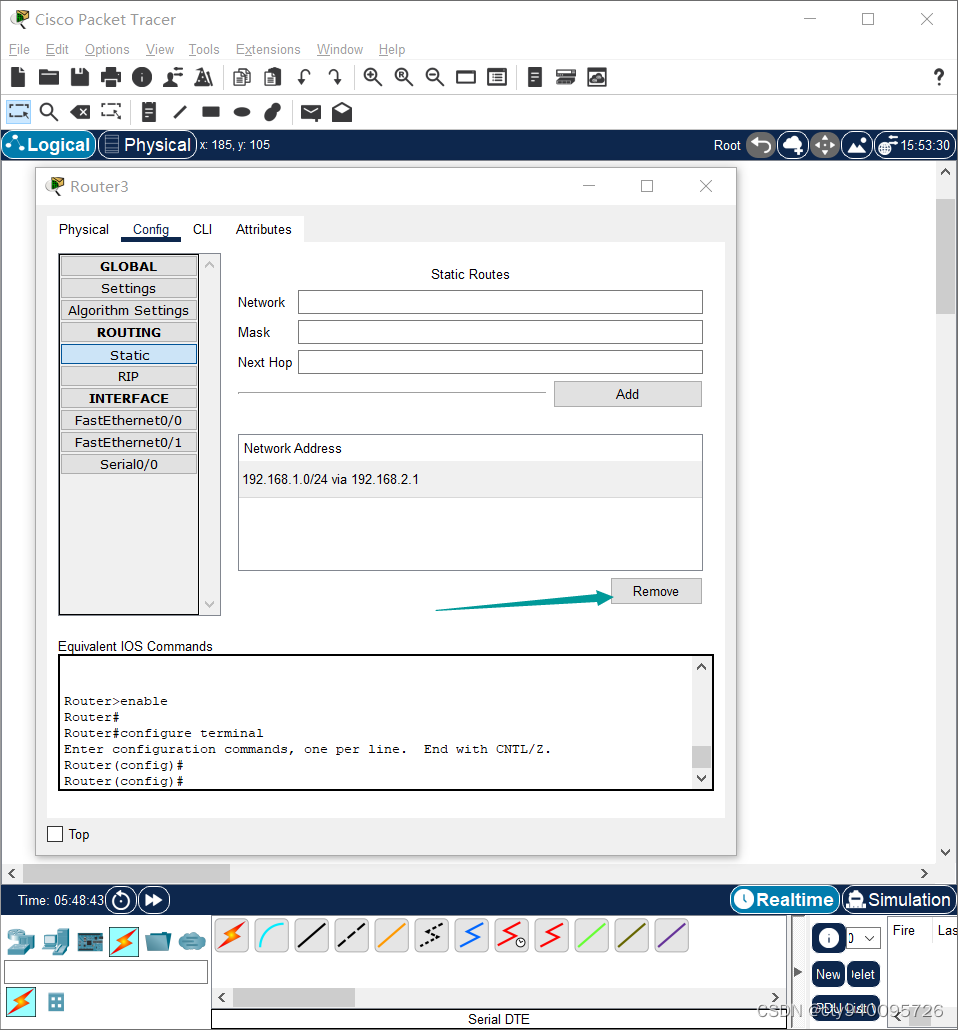Image resolution: width=958 pixels, height=1030 pixels.
Task: Open FastEthernet0/1 interface settings
Action: [x=129, y=442]
